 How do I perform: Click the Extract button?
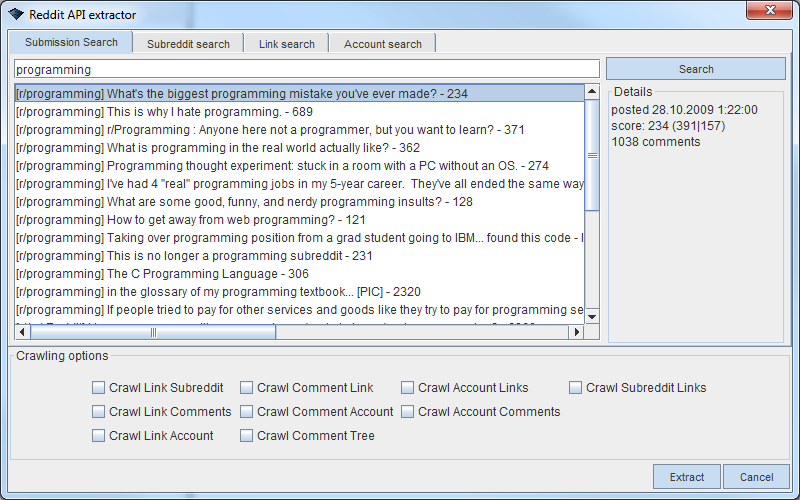point(686,477)
